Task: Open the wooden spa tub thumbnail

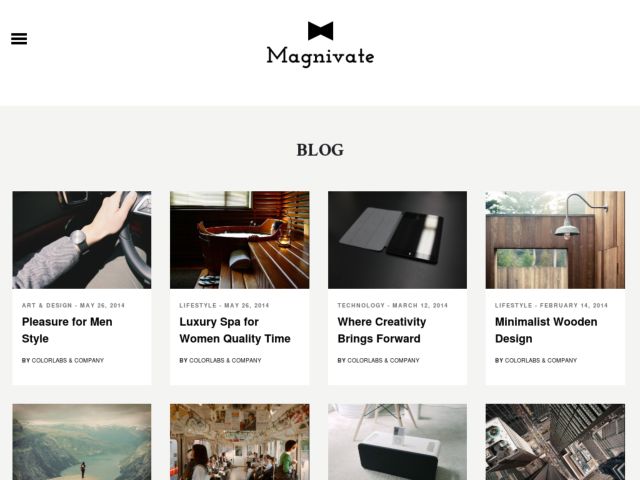Action: pyautogui.click(x=240, y=240)
